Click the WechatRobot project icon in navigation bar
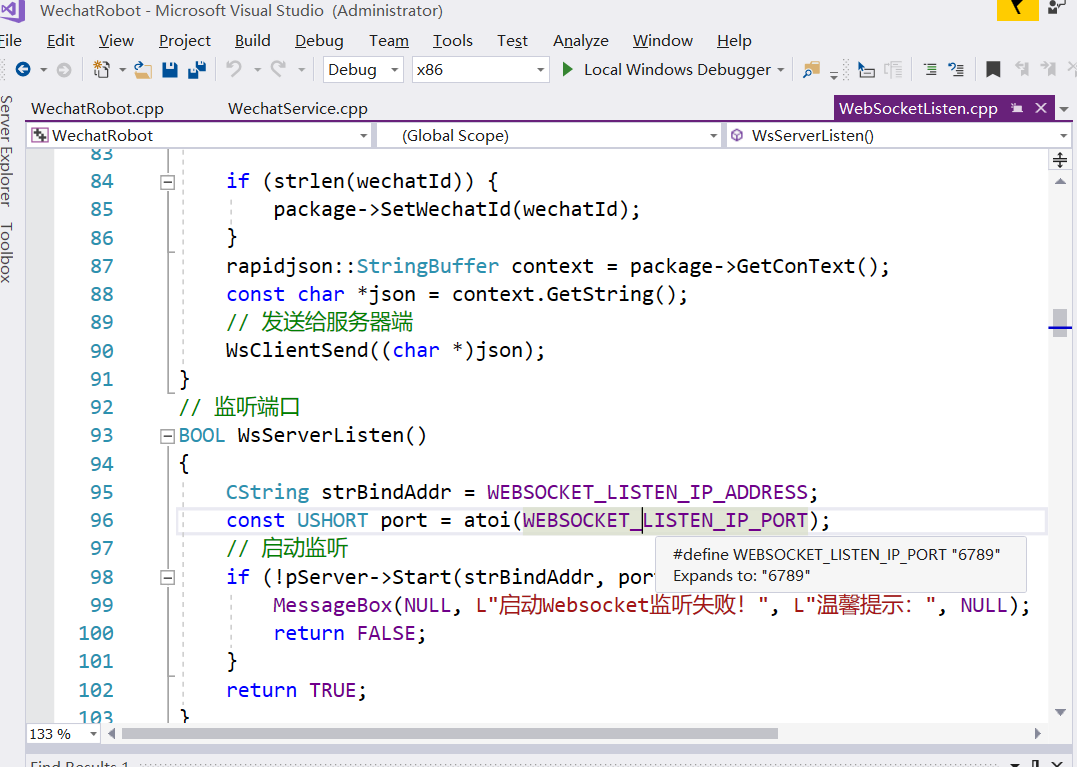The image size is (1077, 767). click(40, 135)
